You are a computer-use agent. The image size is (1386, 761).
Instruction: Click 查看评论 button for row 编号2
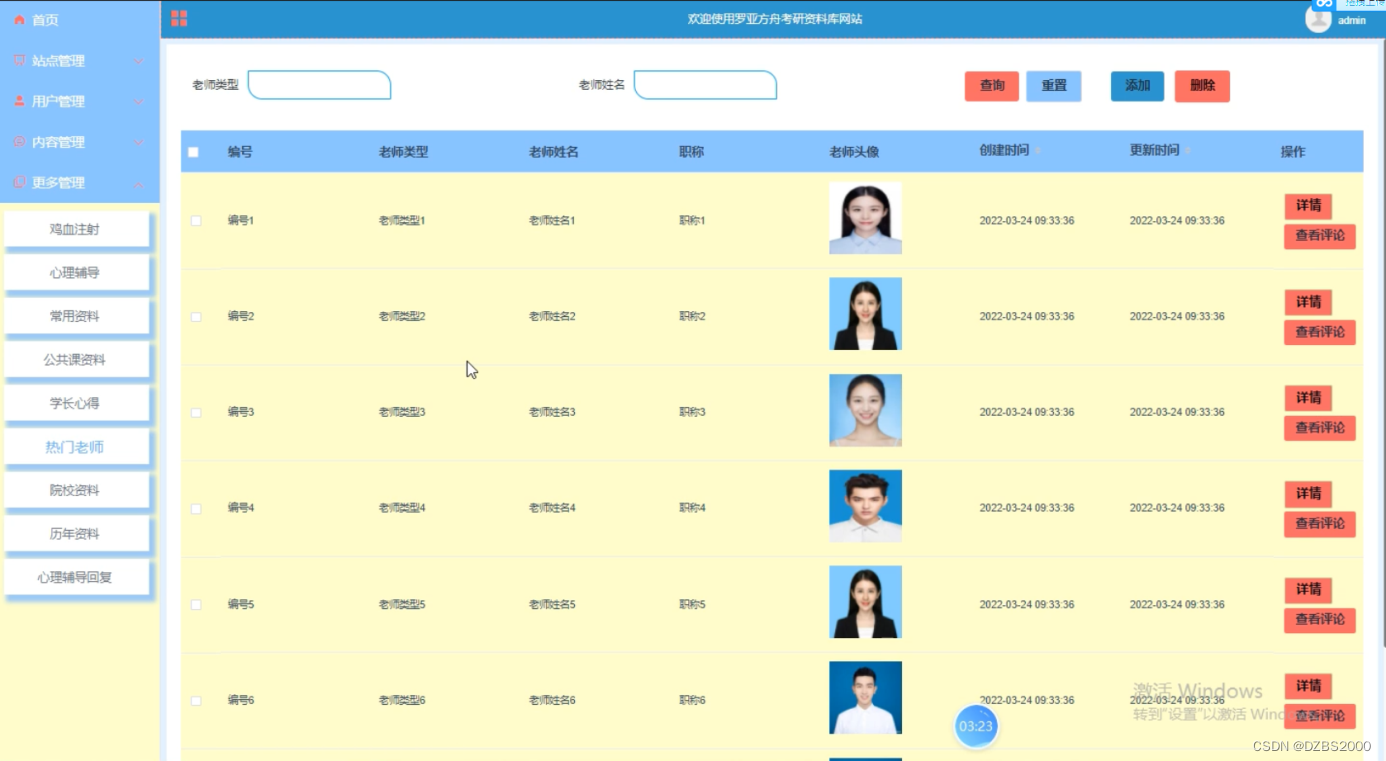point(1320,332)
